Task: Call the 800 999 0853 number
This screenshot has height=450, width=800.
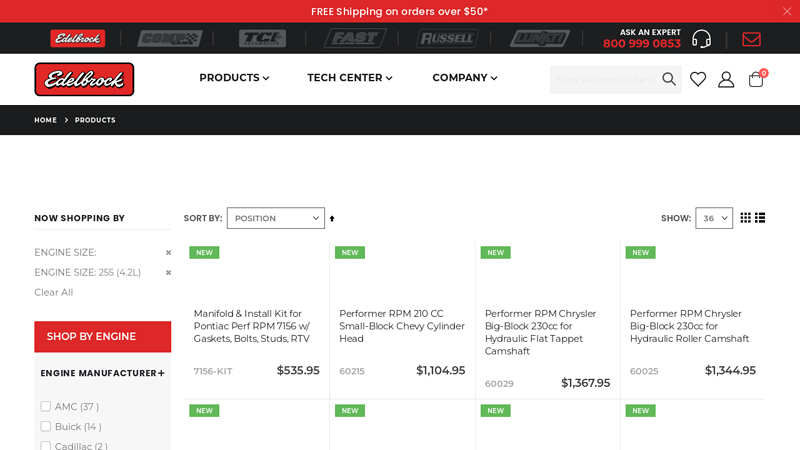Action: 641,44
